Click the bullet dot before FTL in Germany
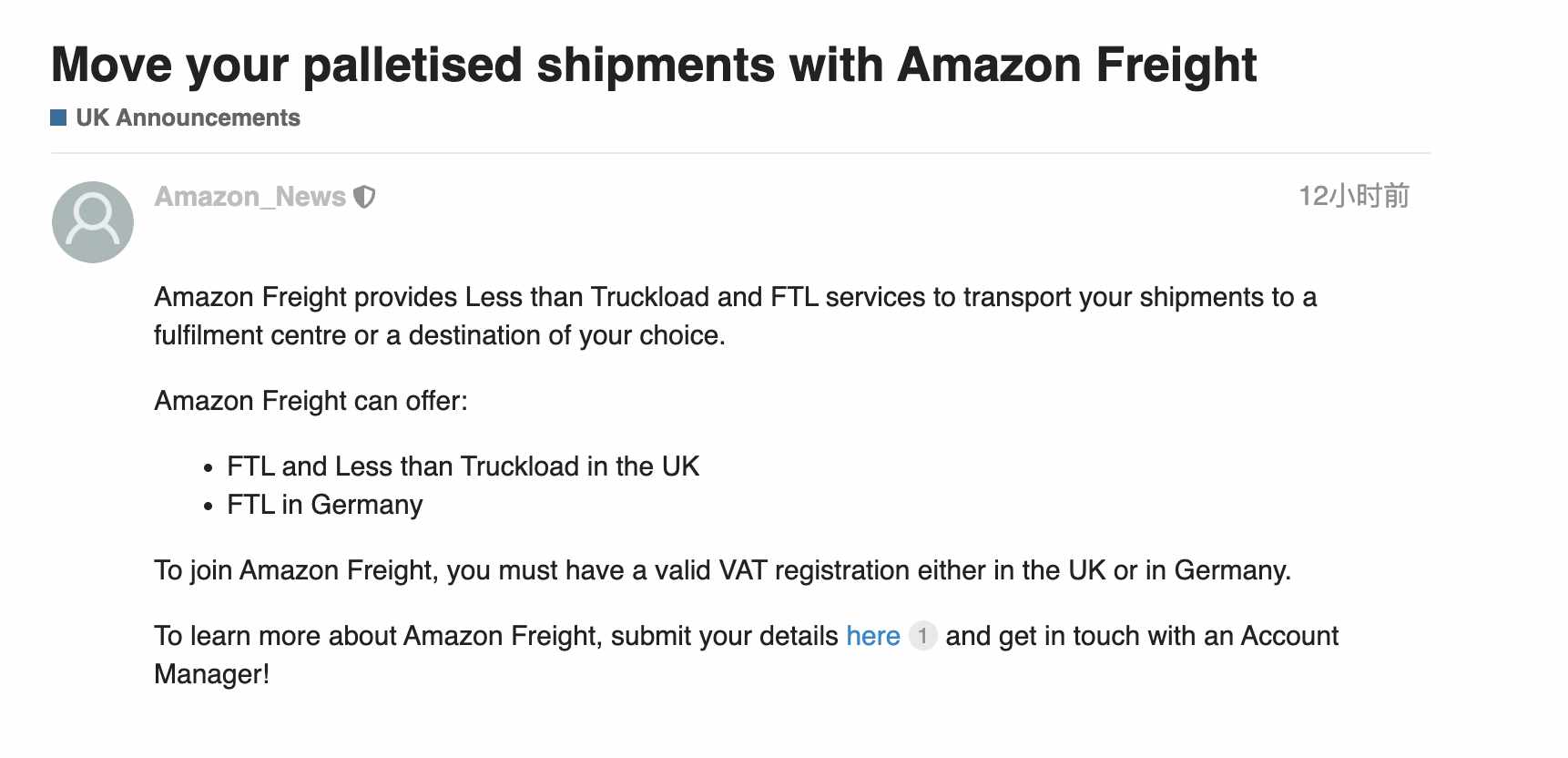Screen dimensions: 1568x758 [x=209, y=507]
